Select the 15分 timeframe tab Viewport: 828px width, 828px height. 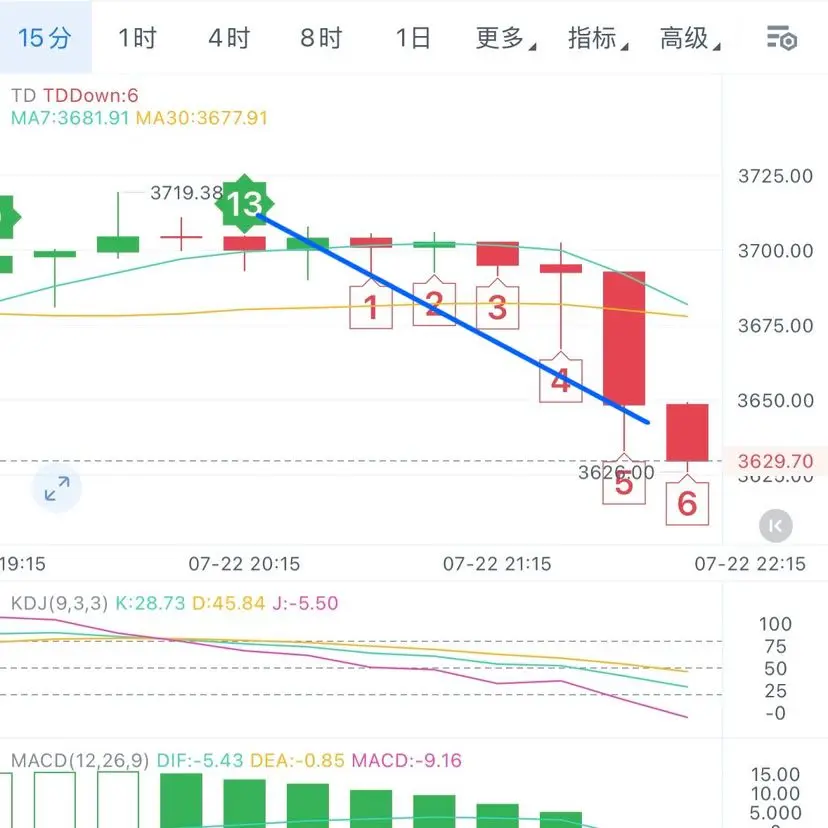click(x=45, y=38)
